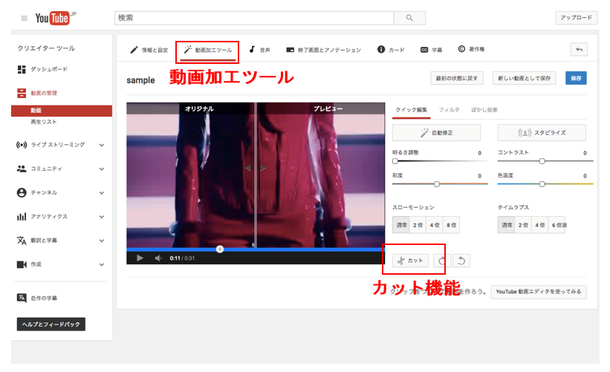Viewport: 610px width, 372px height.
Task: Select timelapse 2倍 speed
Action: coord(523,225)
